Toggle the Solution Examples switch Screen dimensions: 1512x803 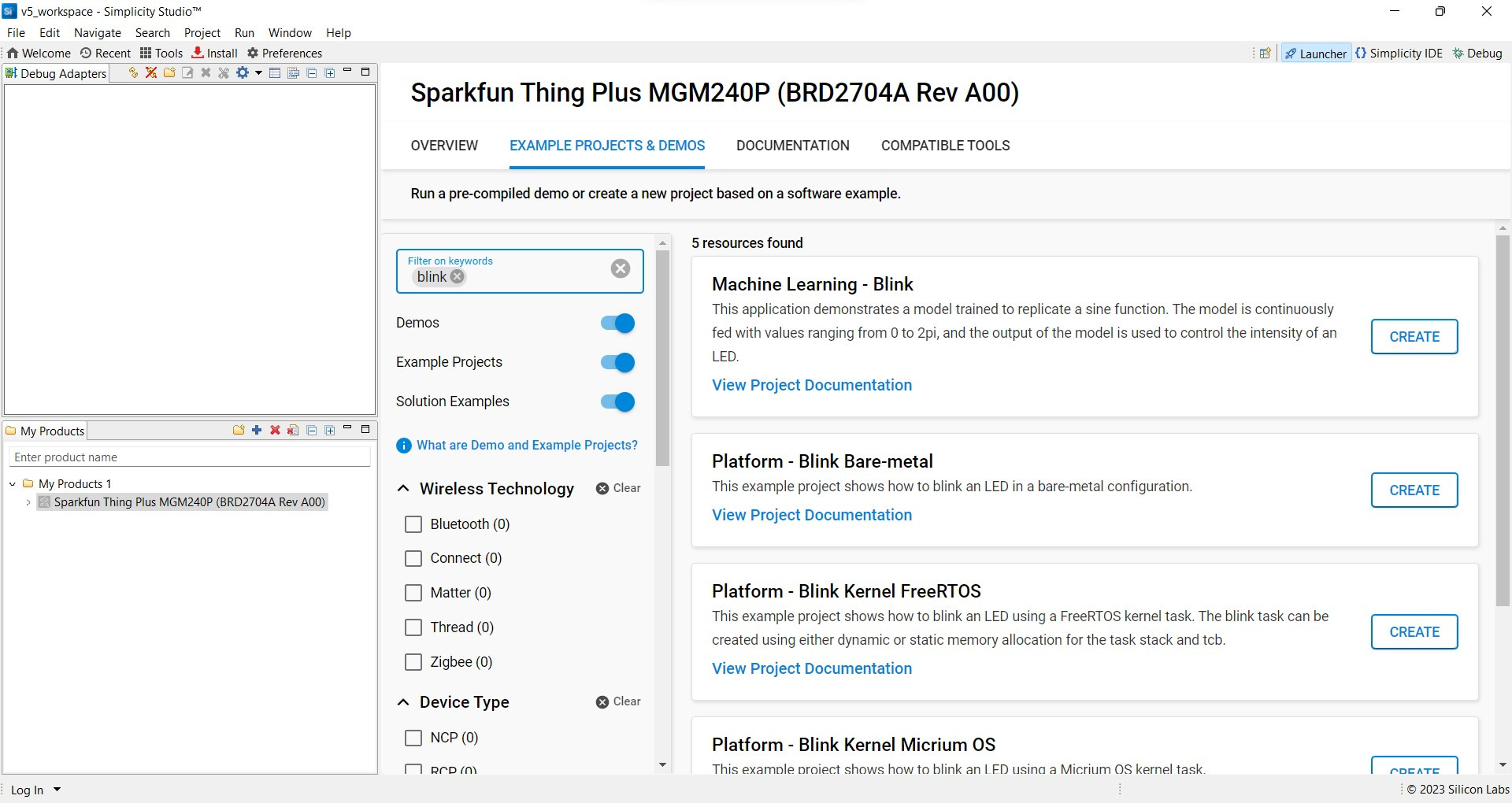[x=617, y=401]
